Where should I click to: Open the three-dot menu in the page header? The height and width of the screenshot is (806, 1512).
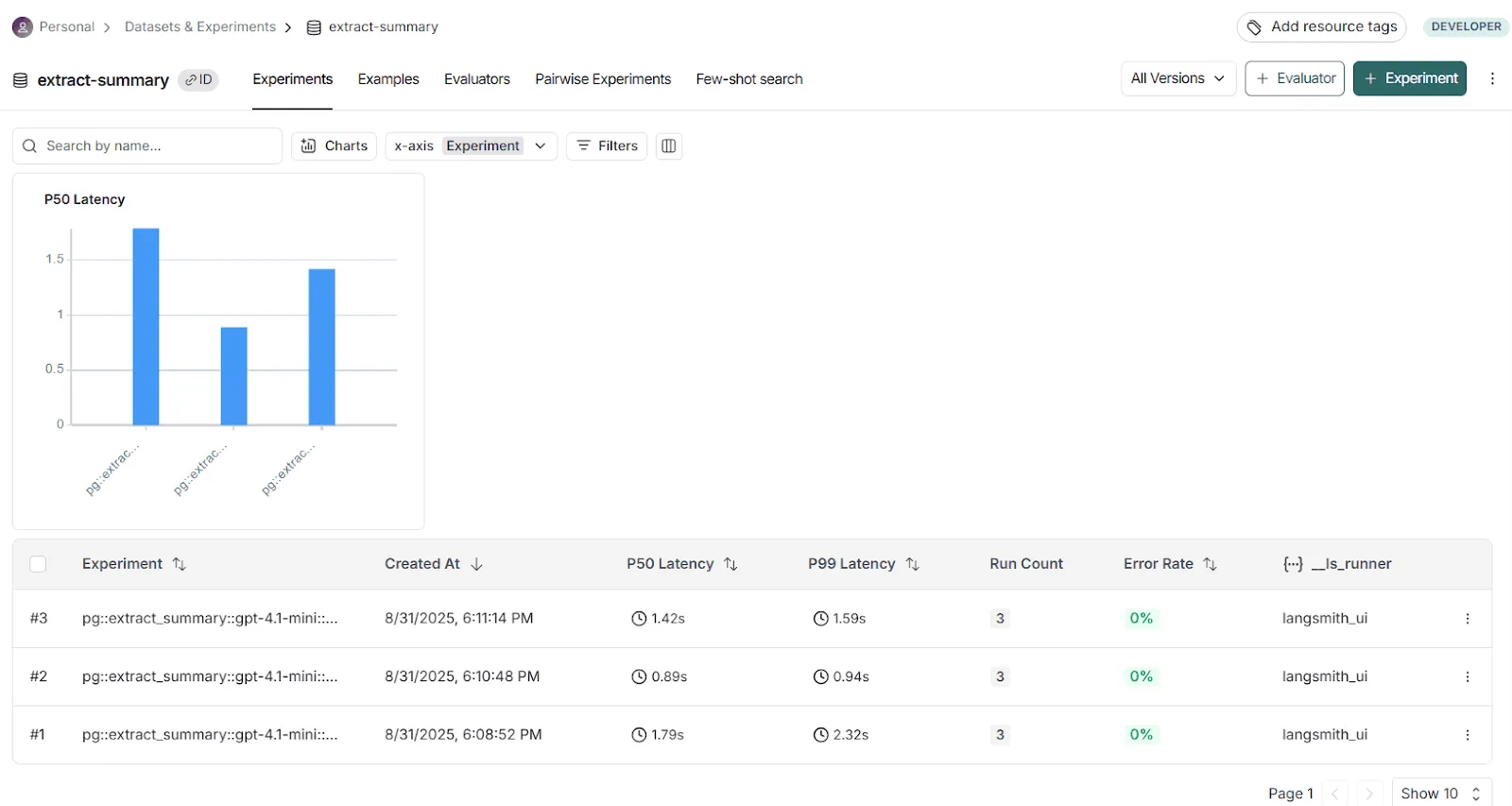pos(1492,78)
